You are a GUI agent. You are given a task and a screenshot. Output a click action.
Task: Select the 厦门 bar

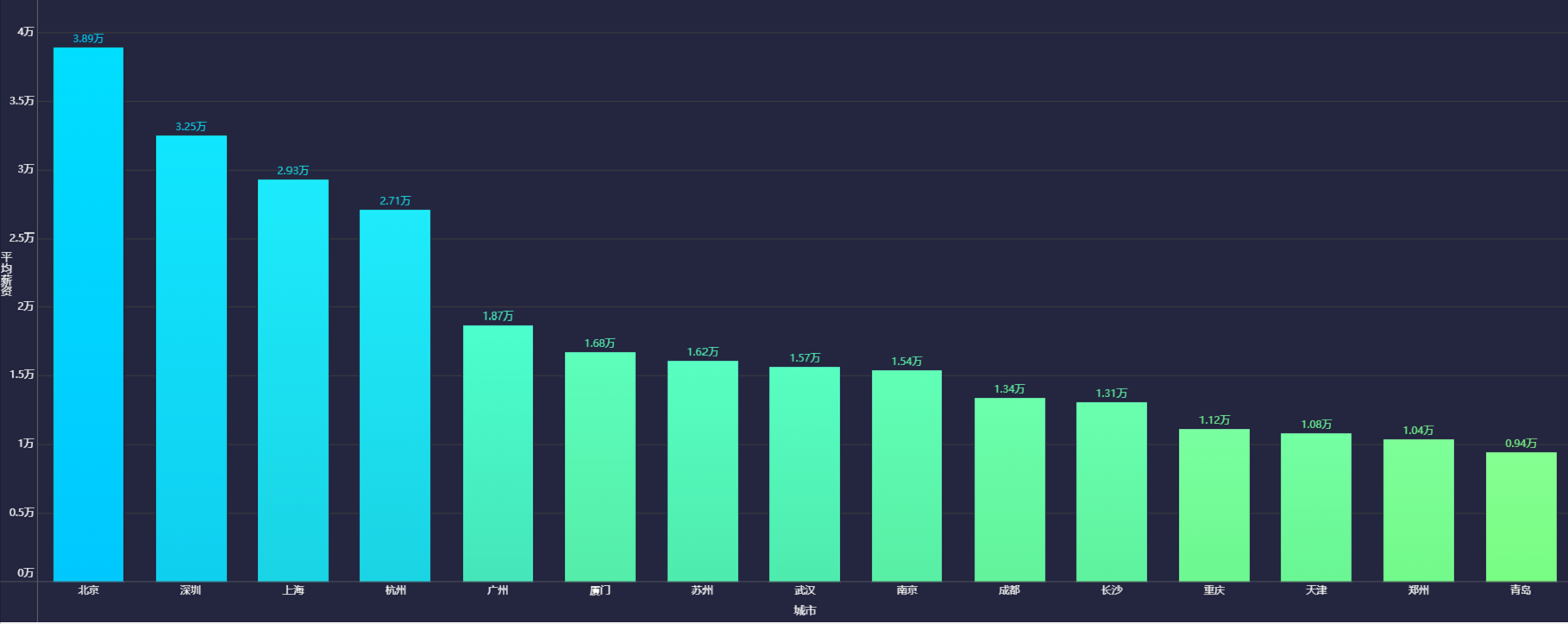(x=600, y=467)
